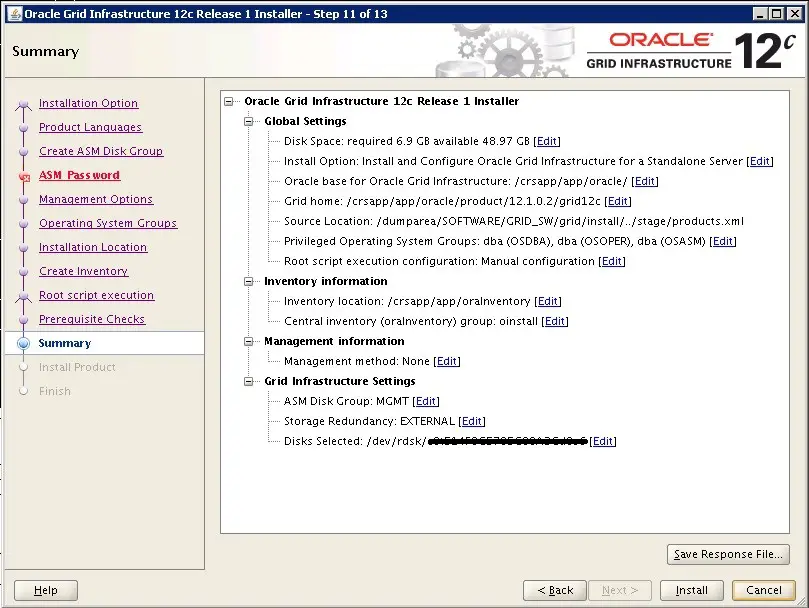Edit the Central inventory group
809x608 pixels.
(x=555, y=322)
